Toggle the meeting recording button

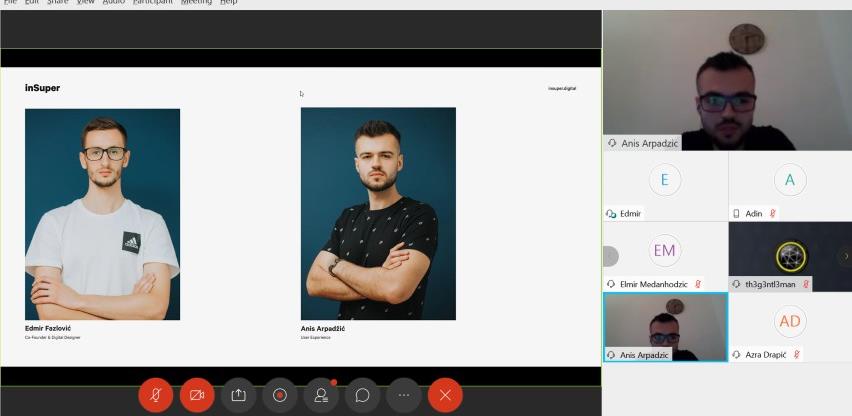(x=280, y=395)
